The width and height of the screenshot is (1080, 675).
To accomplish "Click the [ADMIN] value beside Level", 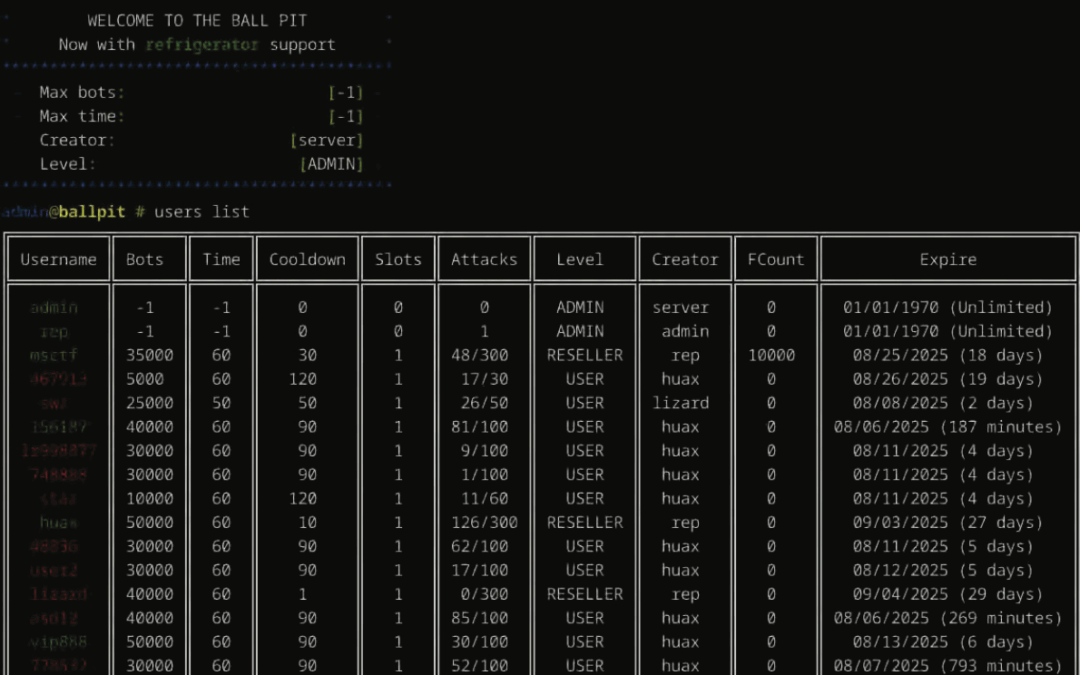I will (331, 165).
